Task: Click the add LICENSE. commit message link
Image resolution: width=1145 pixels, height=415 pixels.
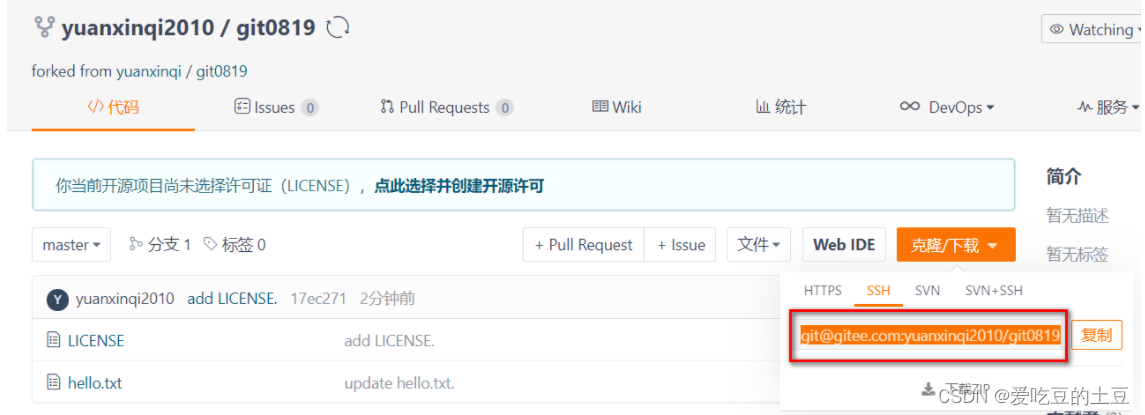Action: click(x=232, y=299)
